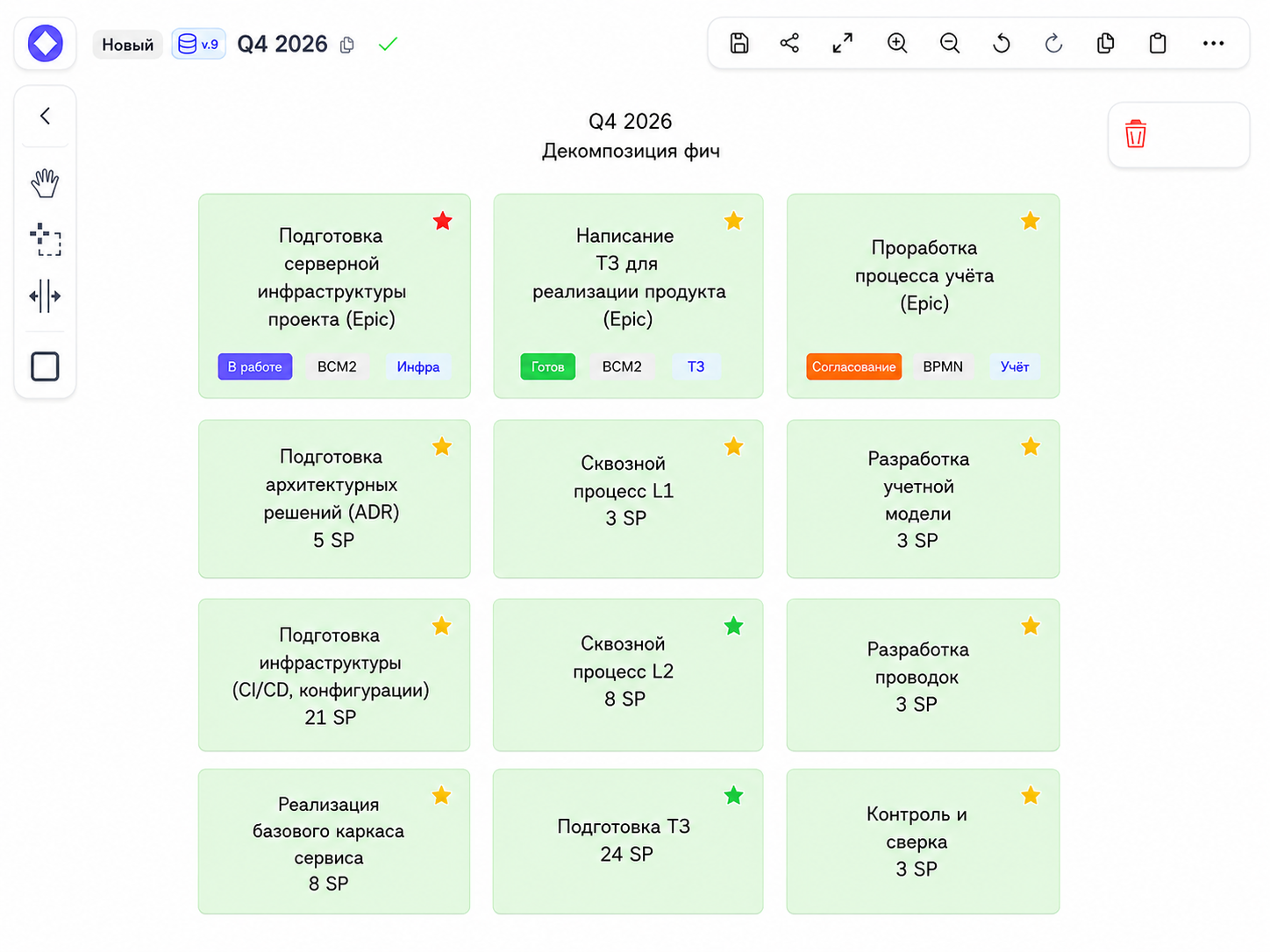Select the Сквозной процесс L1 card
This screenshot has height=952, width=1270.
click(x=628, y=499)
